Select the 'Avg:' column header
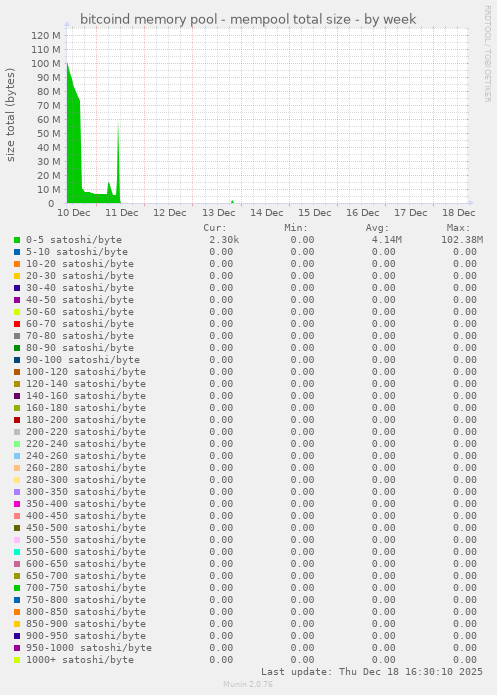Viewport: 497px width, 695px height. (377, 228)
